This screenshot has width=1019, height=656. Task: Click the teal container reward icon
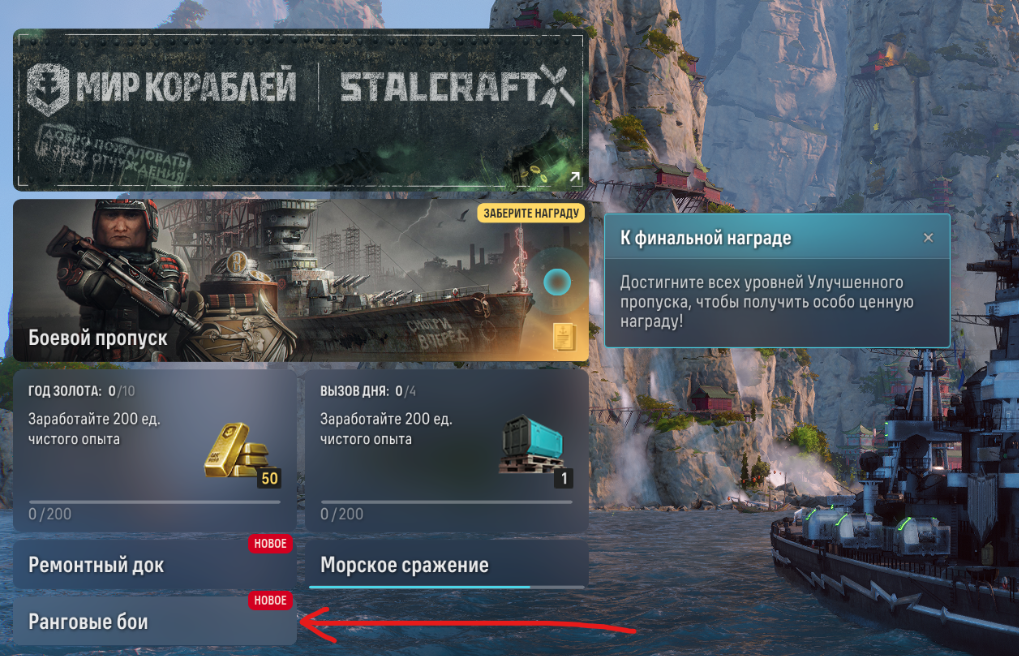(x=533, y=445)
